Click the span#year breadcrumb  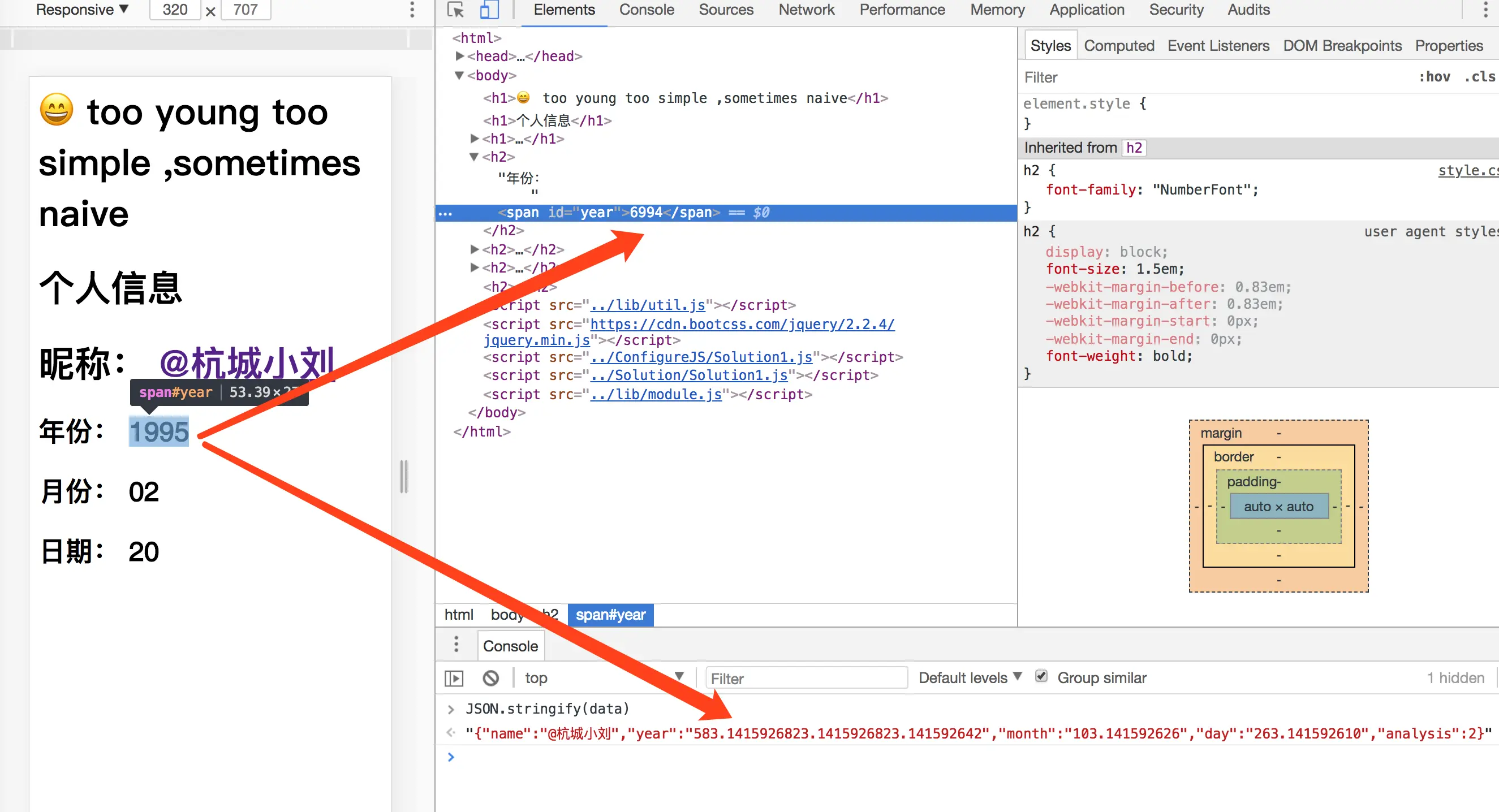pyautogui.click(x=610, y=615)
